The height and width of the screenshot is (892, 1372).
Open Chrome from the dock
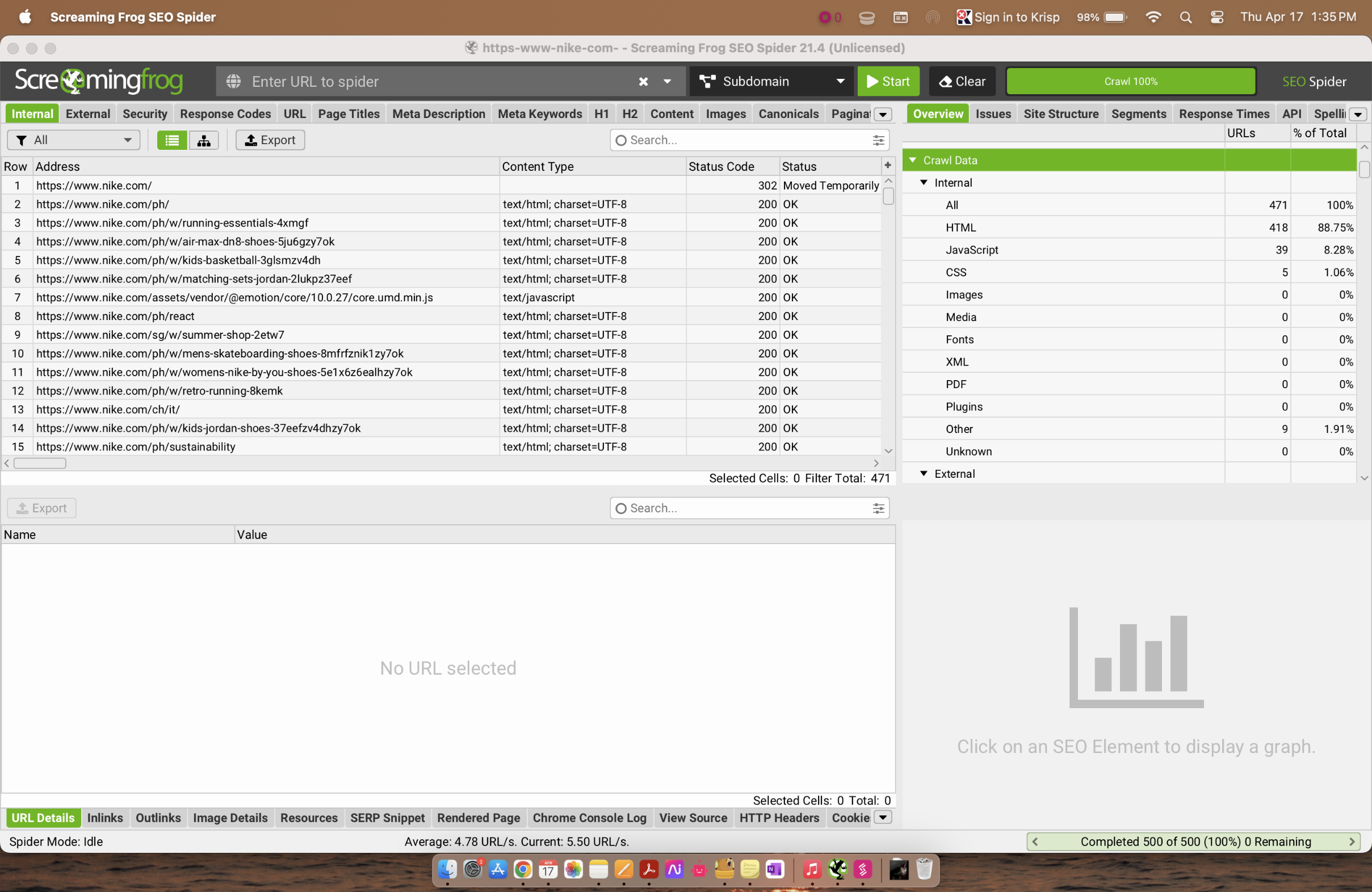[x=523, y=869]
